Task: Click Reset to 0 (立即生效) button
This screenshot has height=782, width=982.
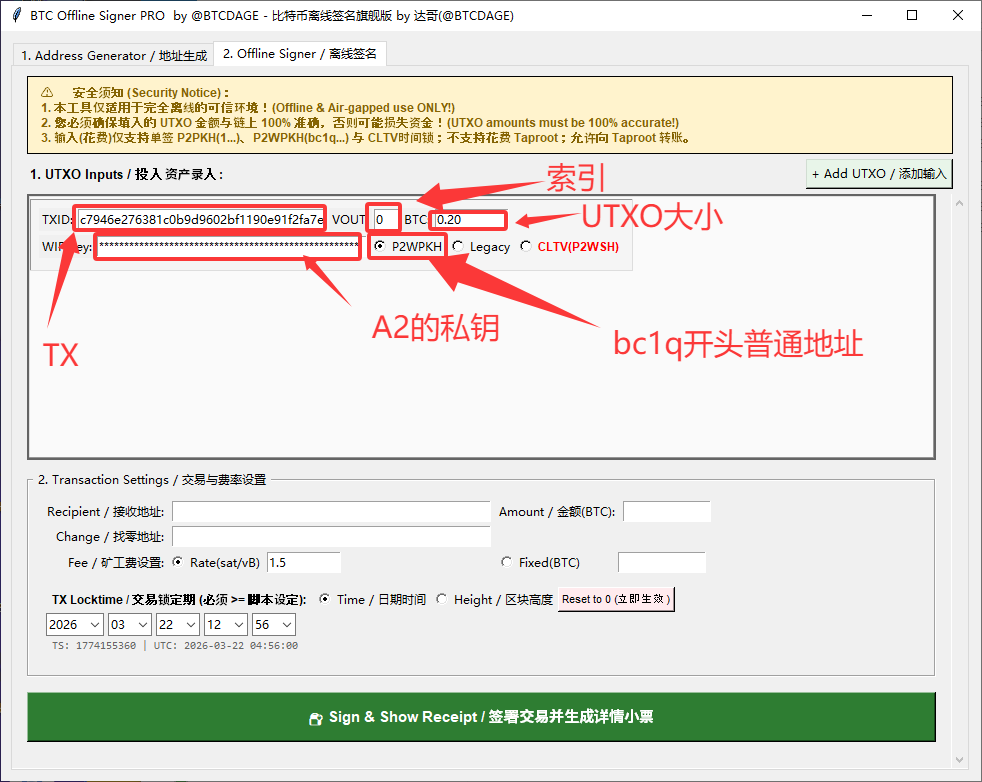Action: click(616, 599)
